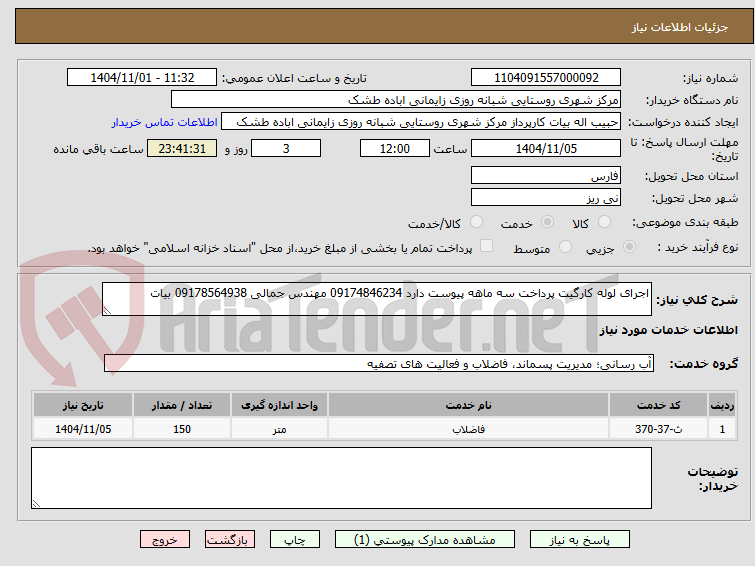Click the استان محل تحویل field فارس

[546, 175]
